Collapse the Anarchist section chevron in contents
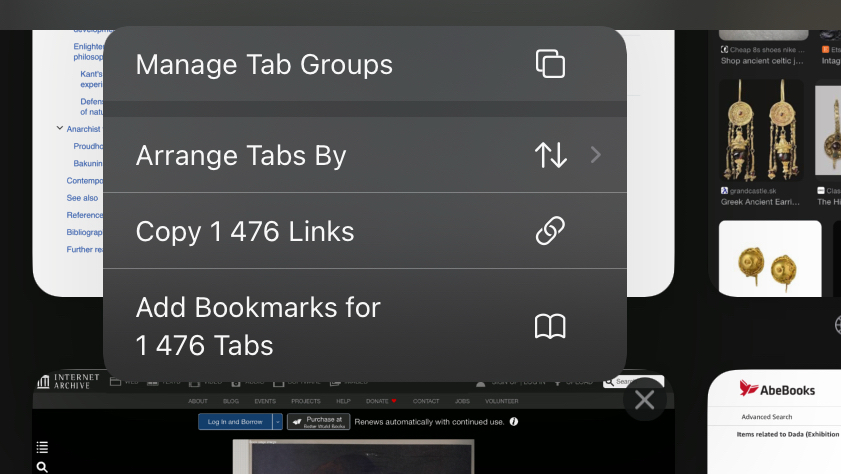This screenshot has width=841, height=474. coord(60,129)
